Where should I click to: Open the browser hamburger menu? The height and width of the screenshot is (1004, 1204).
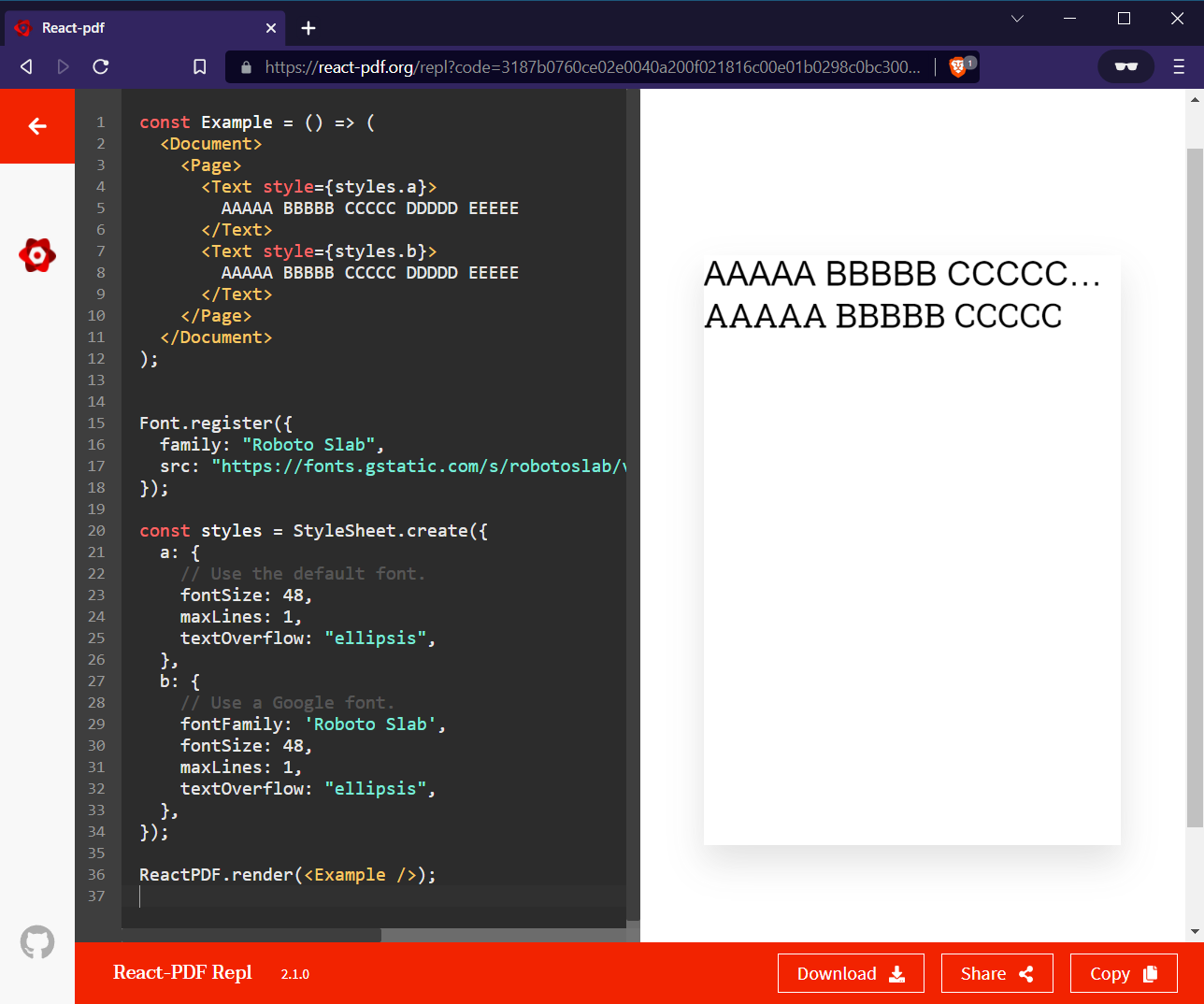[x=1180, y=66]
